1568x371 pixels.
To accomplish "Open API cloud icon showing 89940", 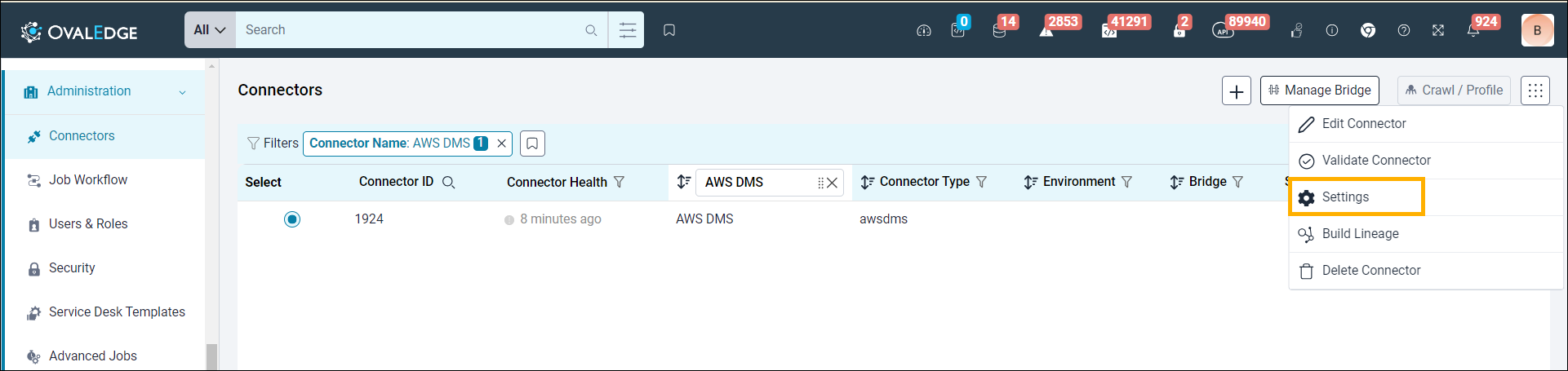I will [1223, 31].
